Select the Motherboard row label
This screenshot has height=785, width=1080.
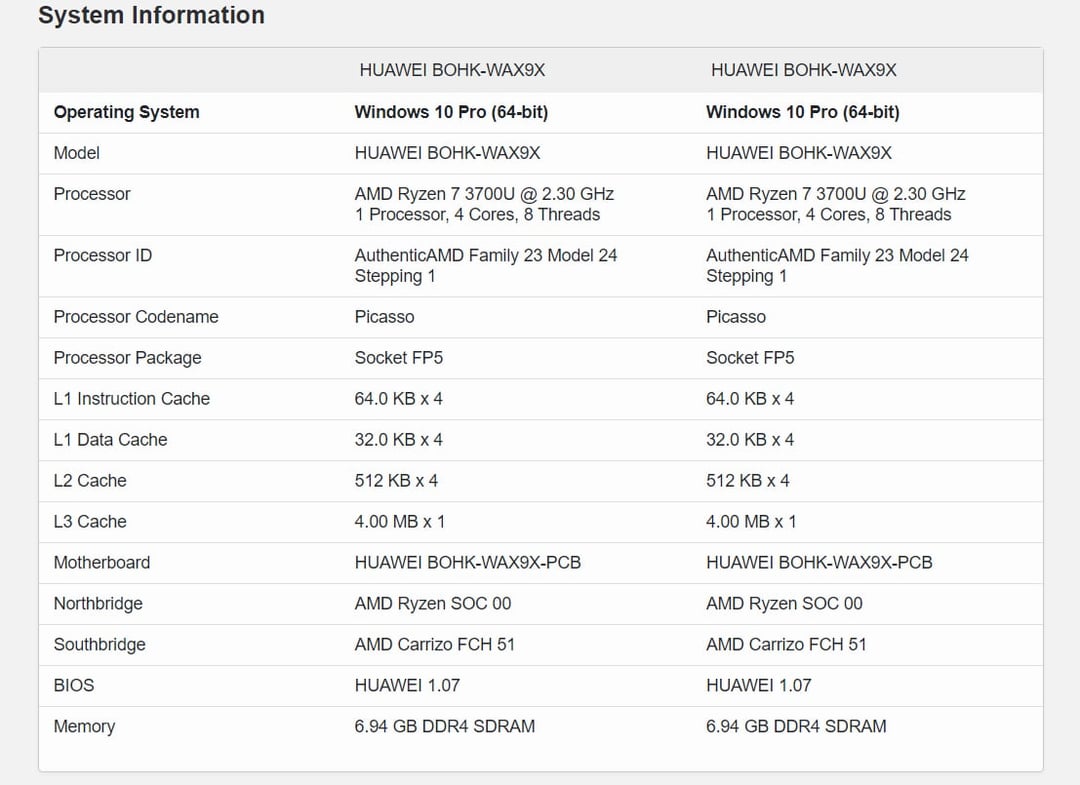[x=102, y=563]
